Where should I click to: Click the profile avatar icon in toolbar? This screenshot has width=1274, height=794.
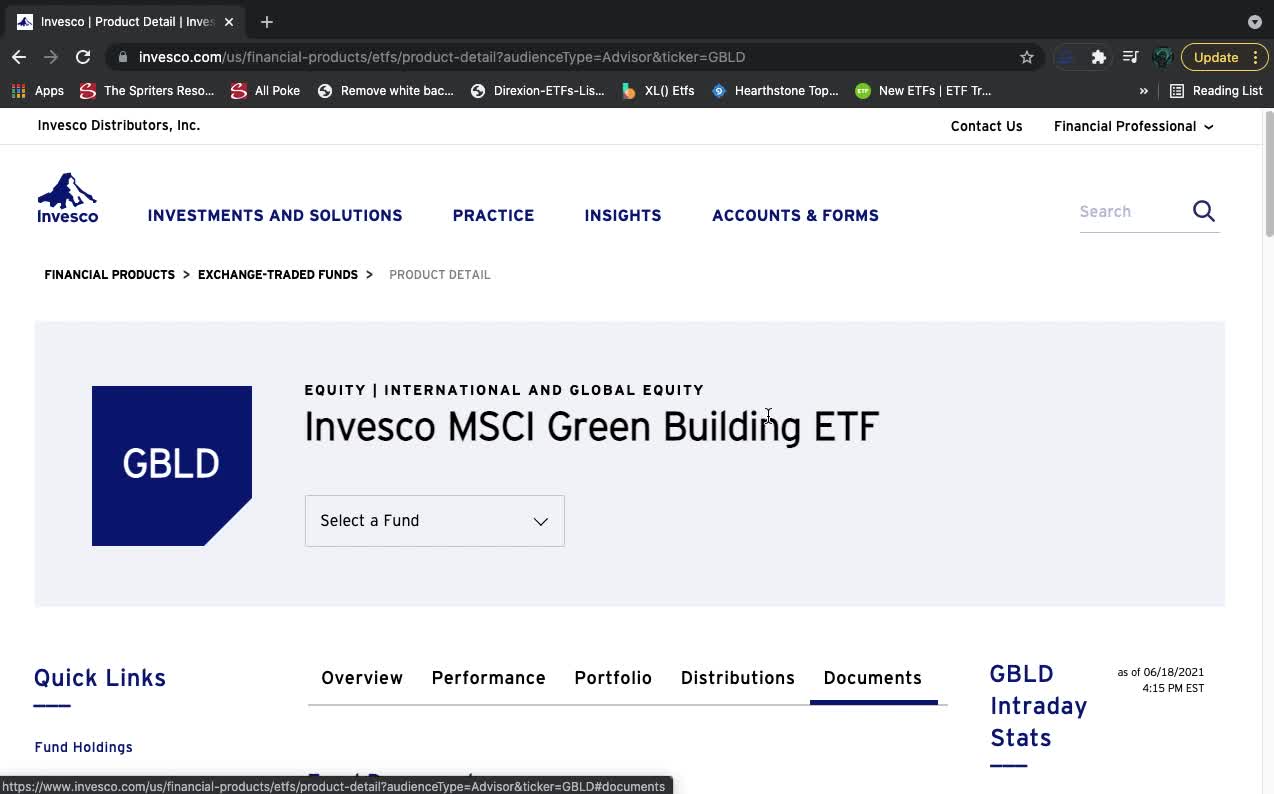point(1162,57)
